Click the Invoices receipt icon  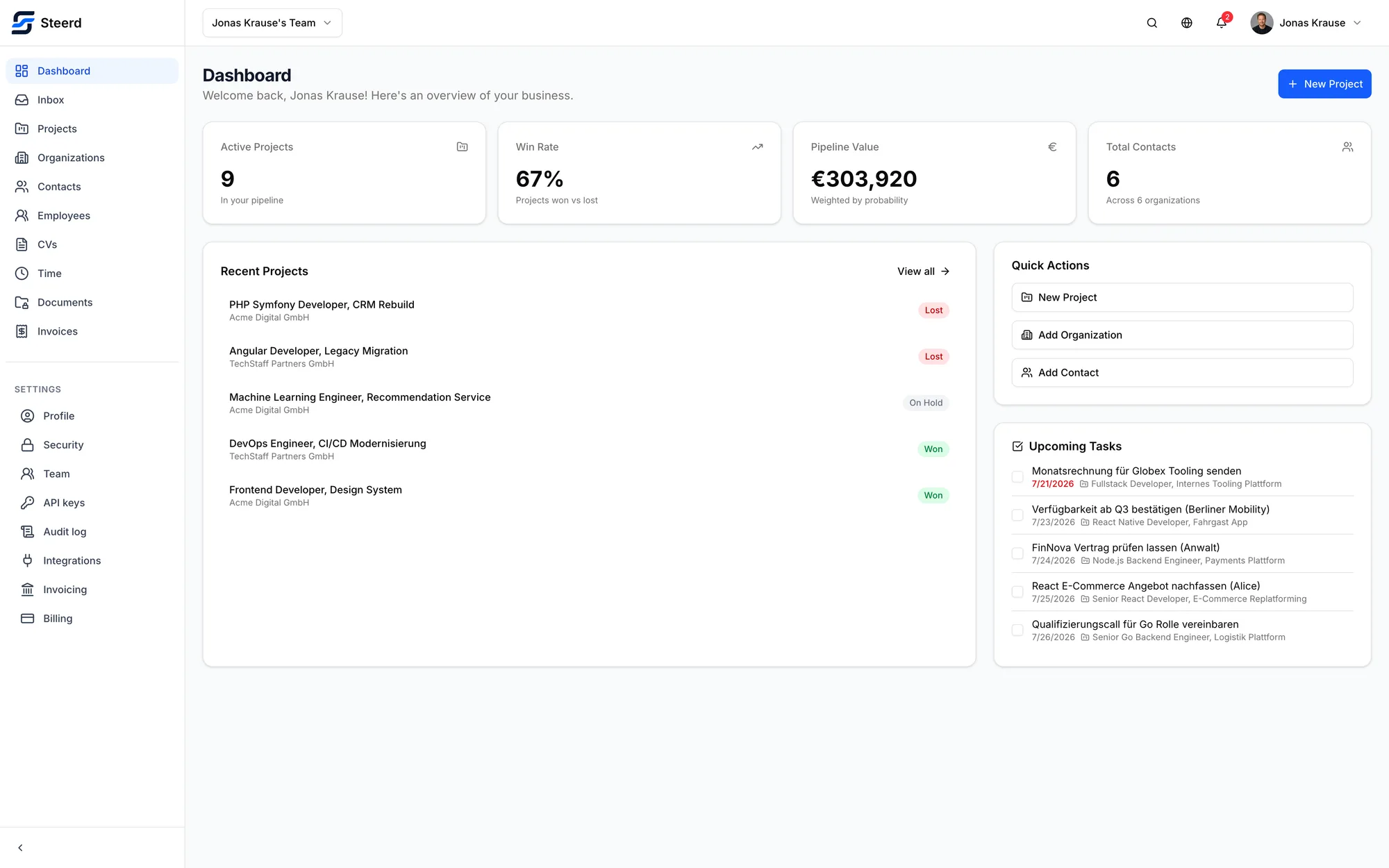[x=22, y=331]
